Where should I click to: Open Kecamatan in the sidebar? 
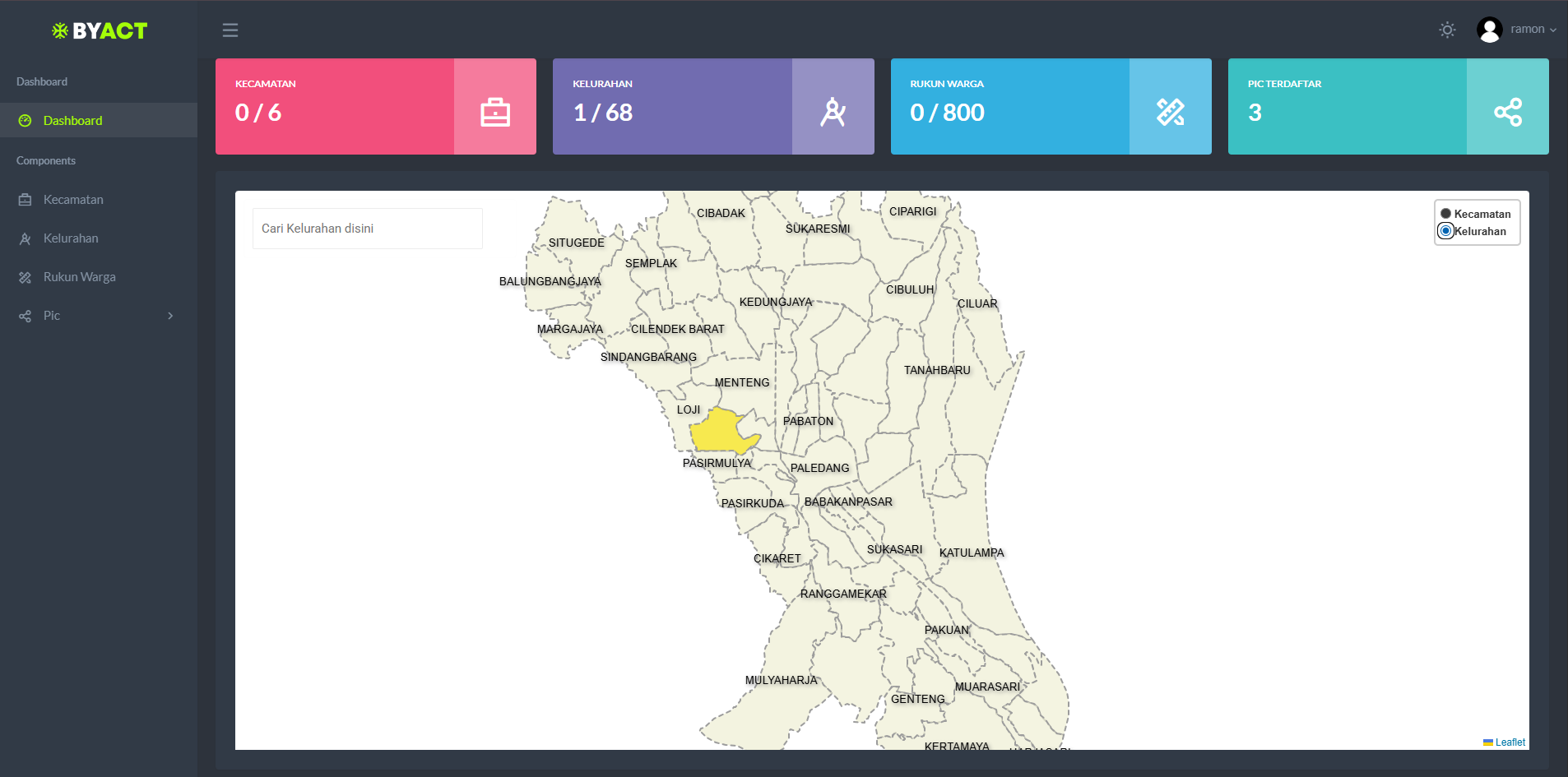tap(73, 200)
